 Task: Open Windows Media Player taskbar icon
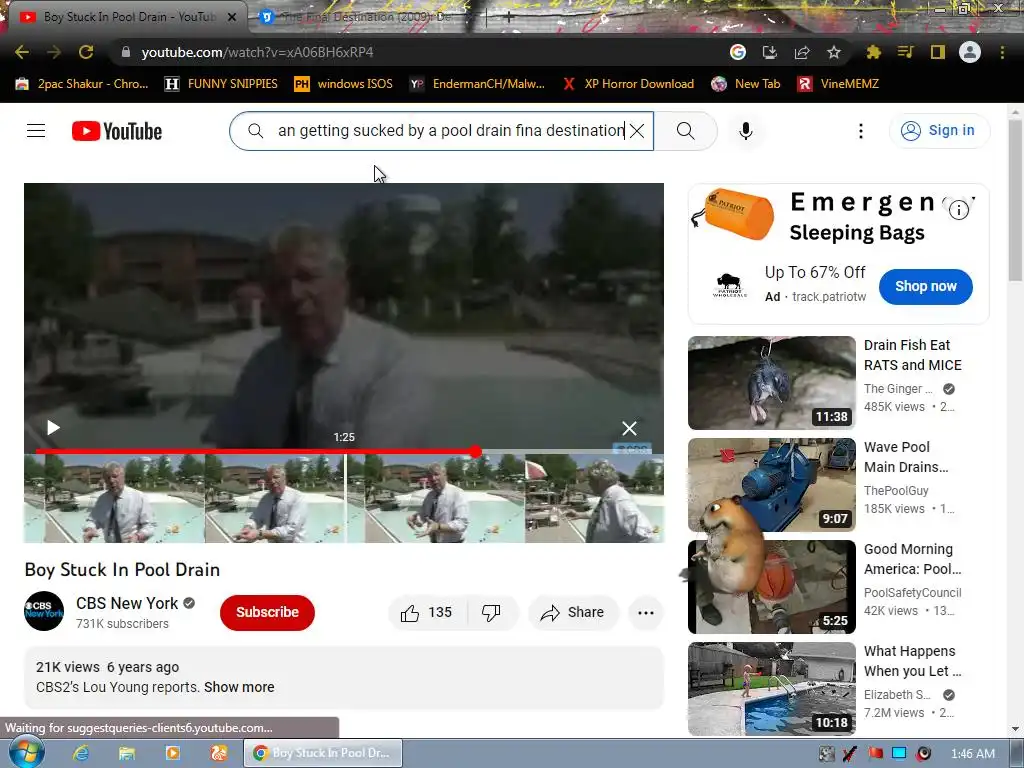(x=172, y=753)
